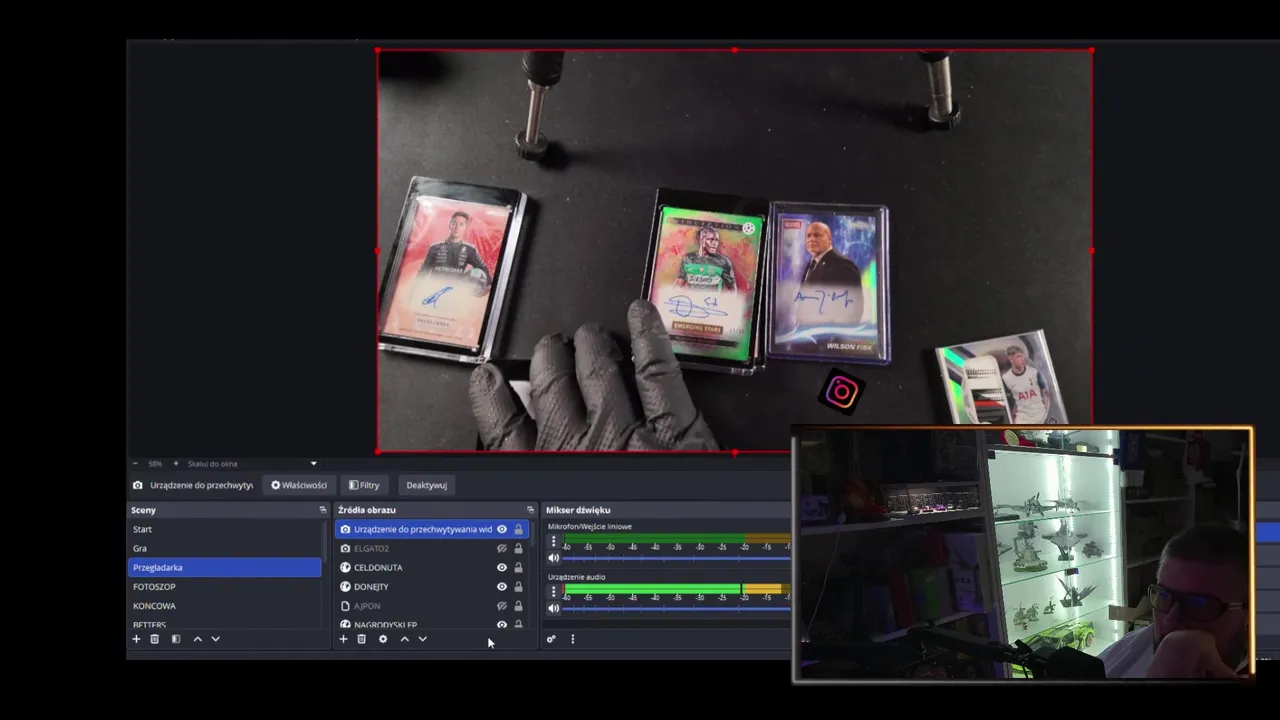
Task: Open Filtry source filters button
Action: point(364,485)
